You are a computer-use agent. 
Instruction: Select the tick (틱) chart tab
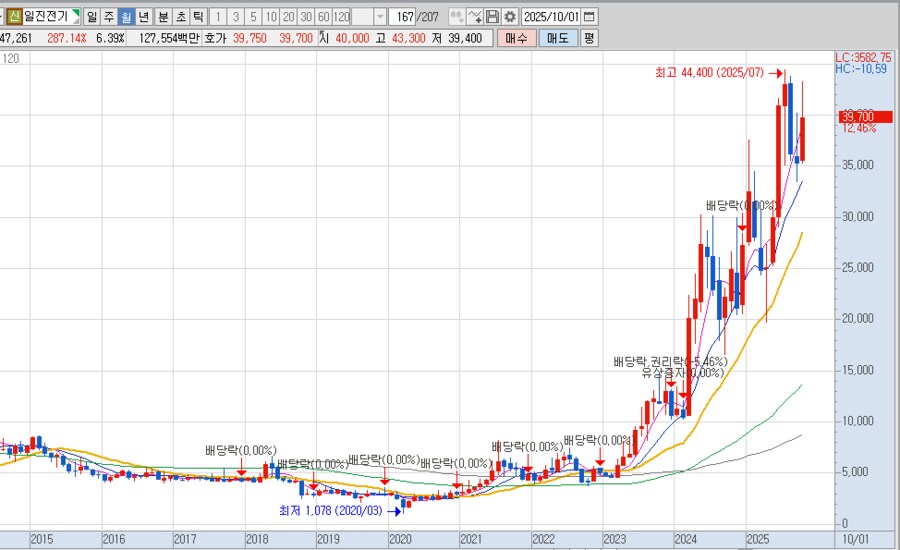(198, 17)
